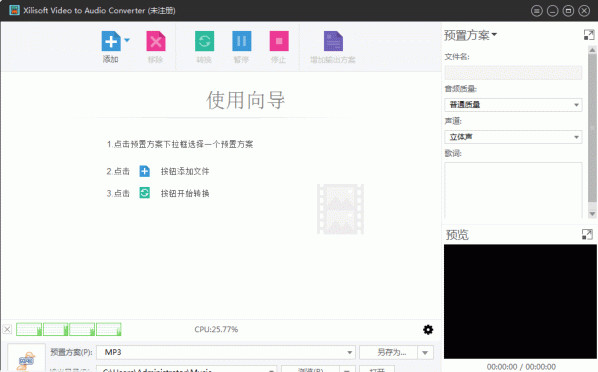The height and width of the screenshot is (372, 598).
Task: Maximize the Xilisoft converter window
Action: 568,11
